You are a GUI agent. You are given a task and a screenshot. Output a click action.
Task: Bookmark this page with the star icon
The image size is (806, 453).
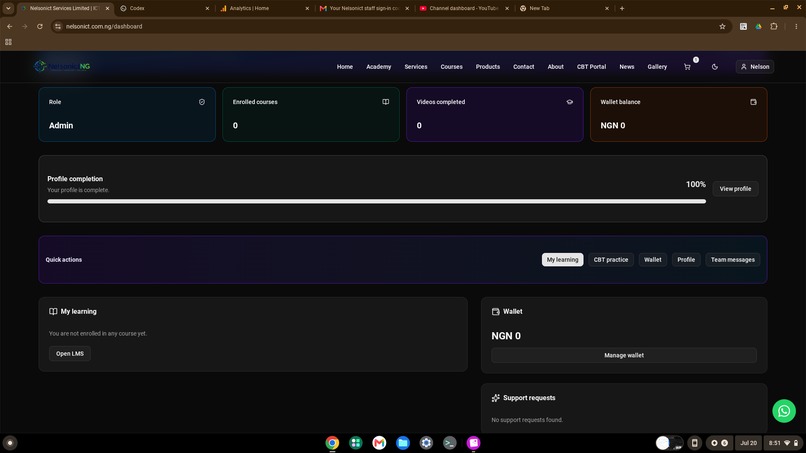(x=722, y=26)
